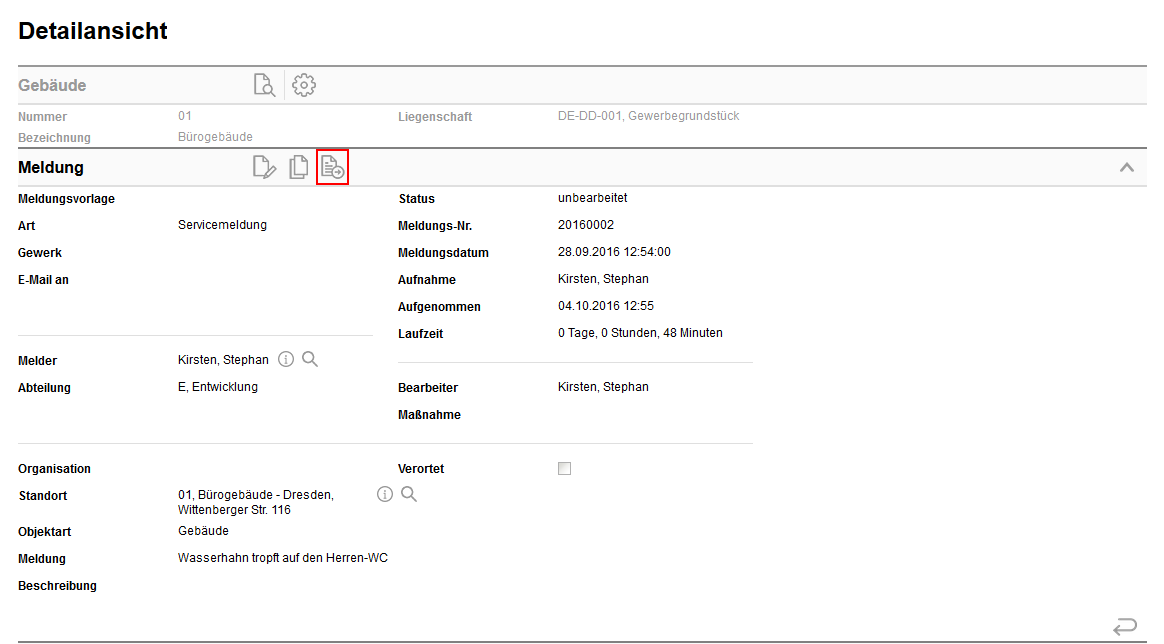
Task: Click the red-highlighted forward Meldung icon
Action: pyautogui.click(x=332, y=167)
